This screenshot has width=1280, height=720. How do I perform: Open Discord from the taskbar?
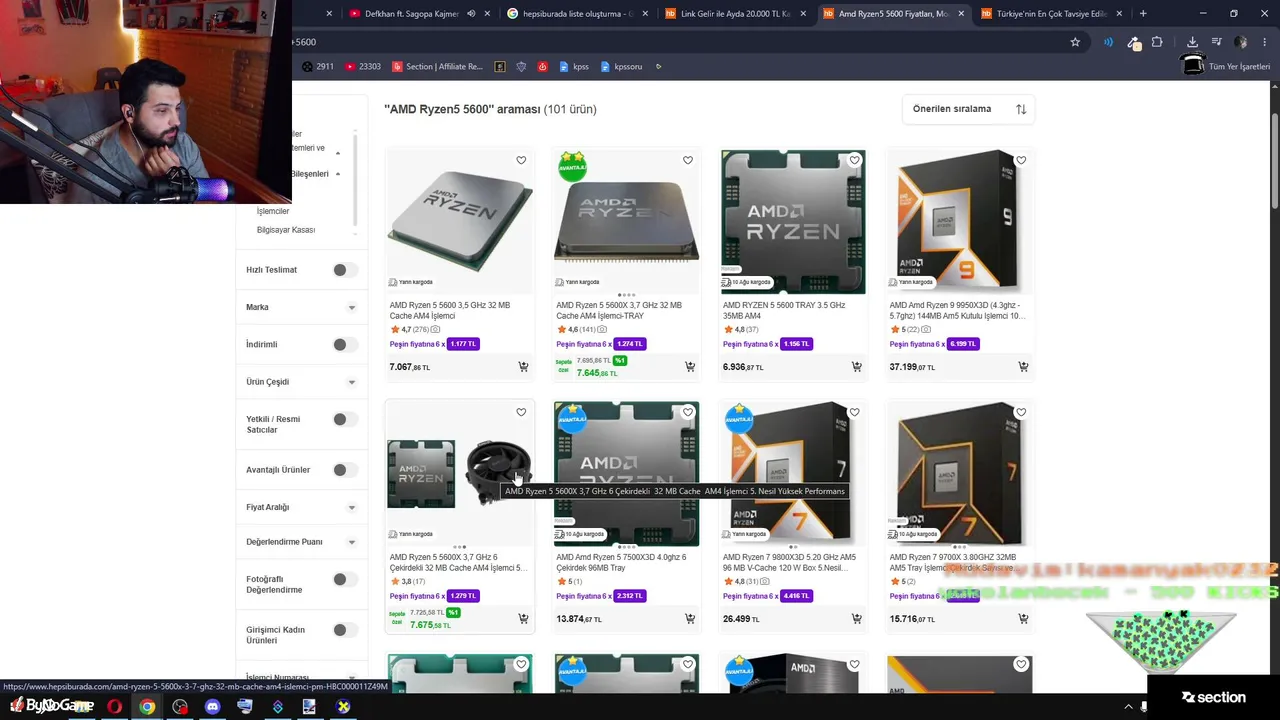pyautogui.click(x=212, y=706)
